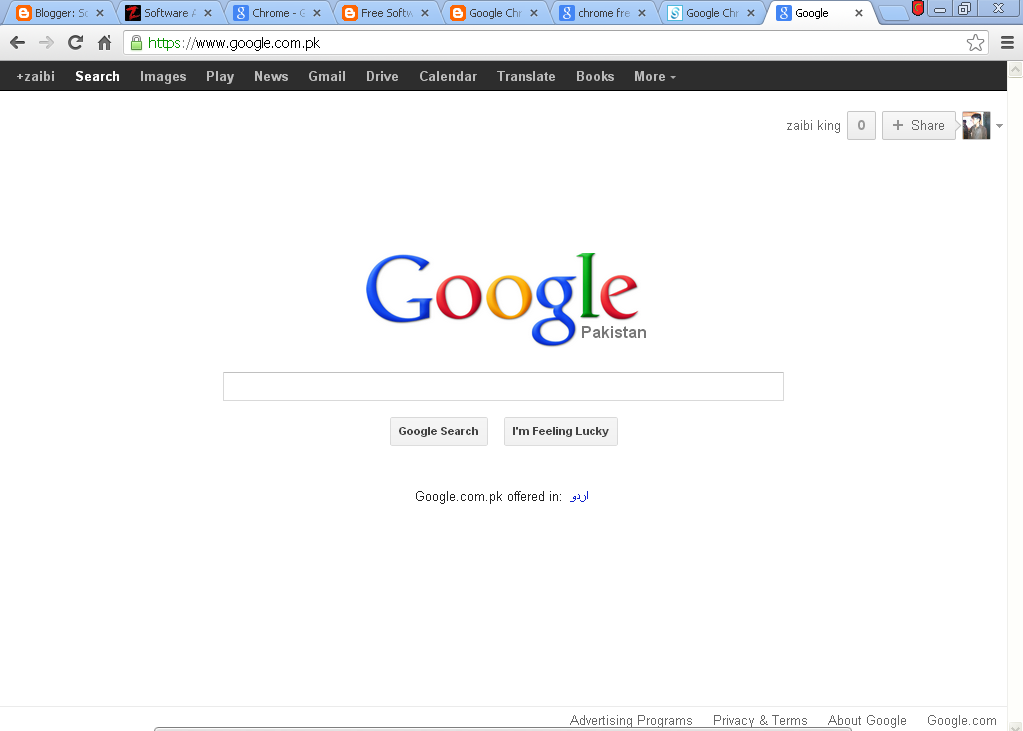Viewport: 1023px width, 731px height.
Task: Click the Google Pakistan logo
Action: [x=506, y=299]
